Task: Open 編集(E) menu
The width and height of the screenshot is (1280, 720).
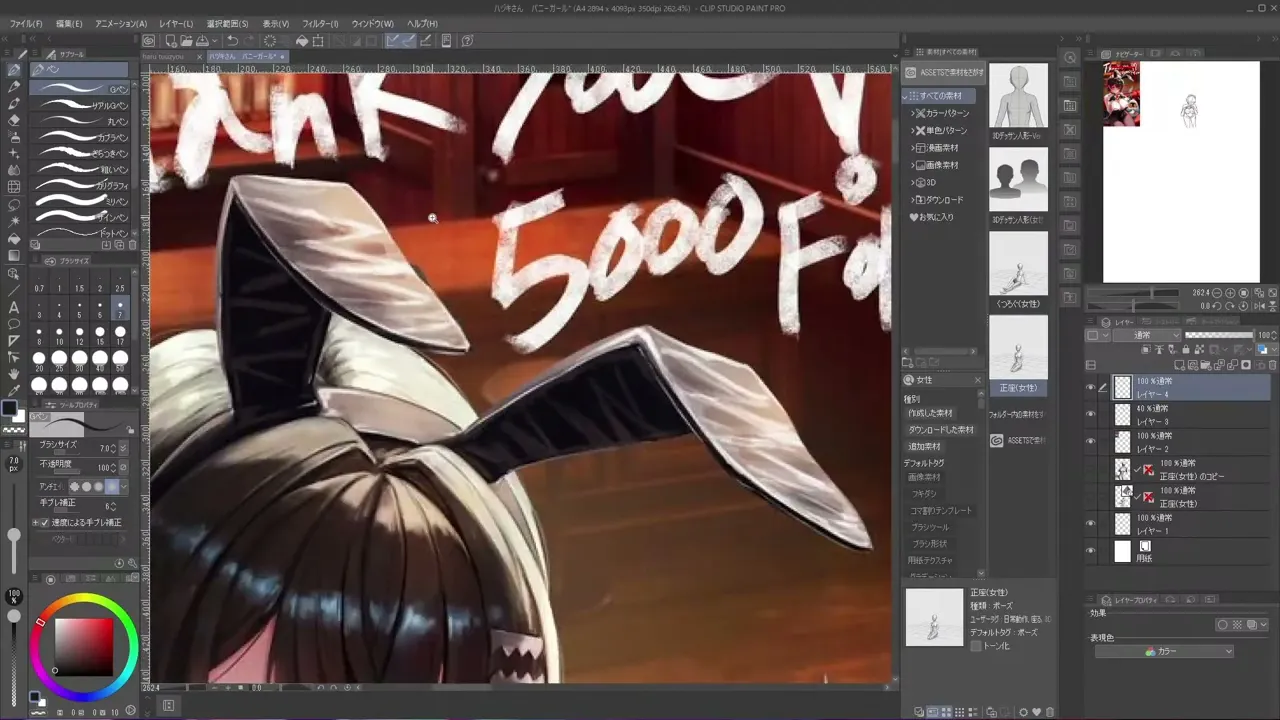Action: [x=69, y=23]
